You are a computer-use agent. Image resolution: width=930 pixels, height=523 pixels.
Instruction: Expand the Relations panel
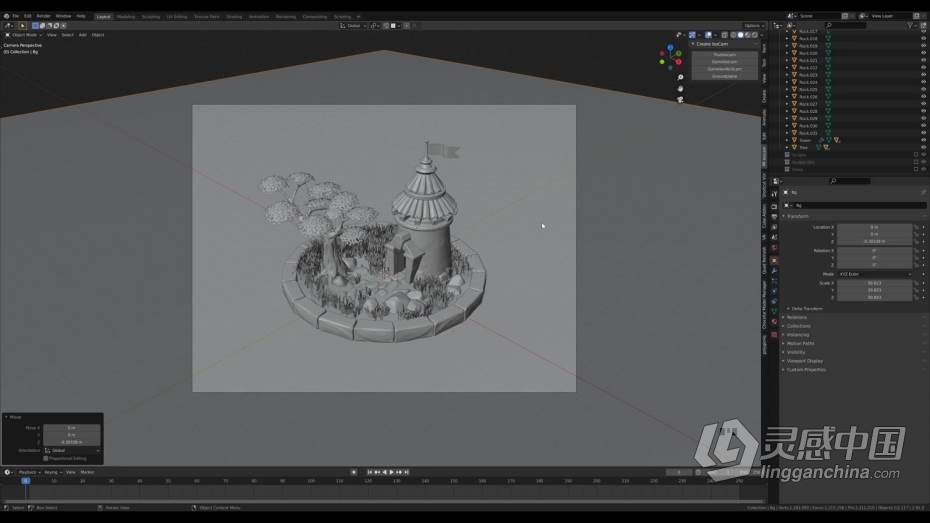(795, 317)
